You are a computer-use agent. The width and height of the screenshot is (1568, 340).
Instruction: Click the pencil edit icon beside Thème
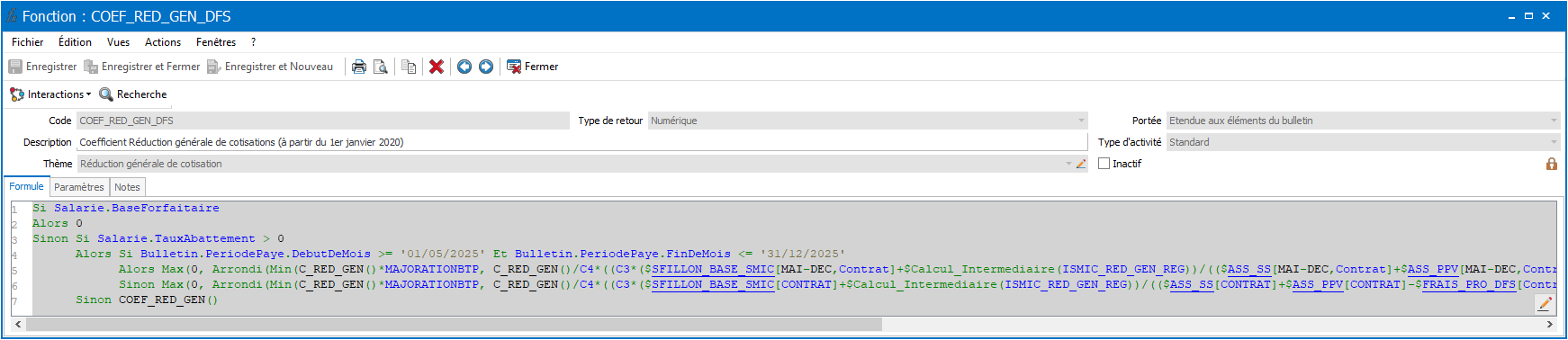1081,164
